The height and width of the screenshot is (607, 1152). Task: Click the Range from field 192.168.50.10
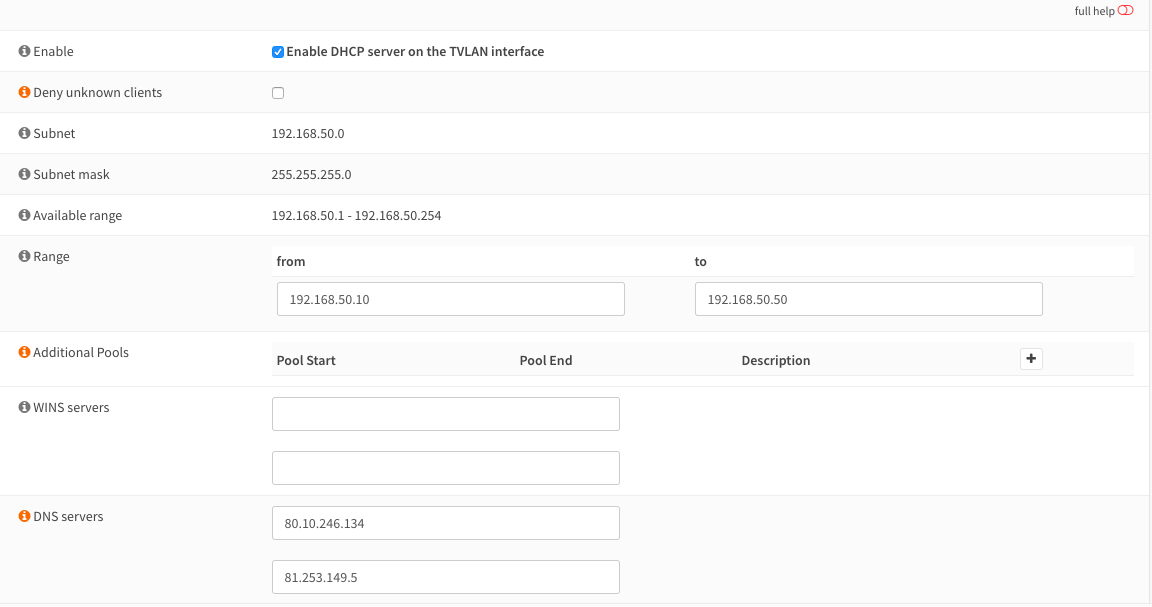[450, 299]
